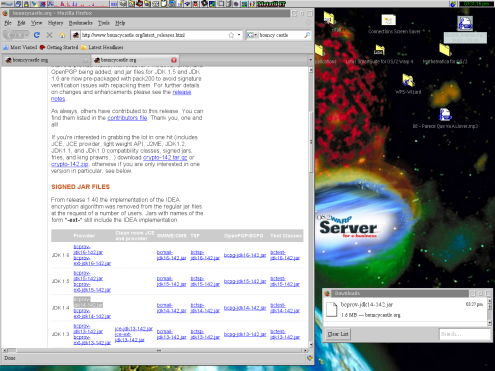Bookmark this page with the star icon
The width and height of the screenshot is (495, 371).
click(231, 35)
